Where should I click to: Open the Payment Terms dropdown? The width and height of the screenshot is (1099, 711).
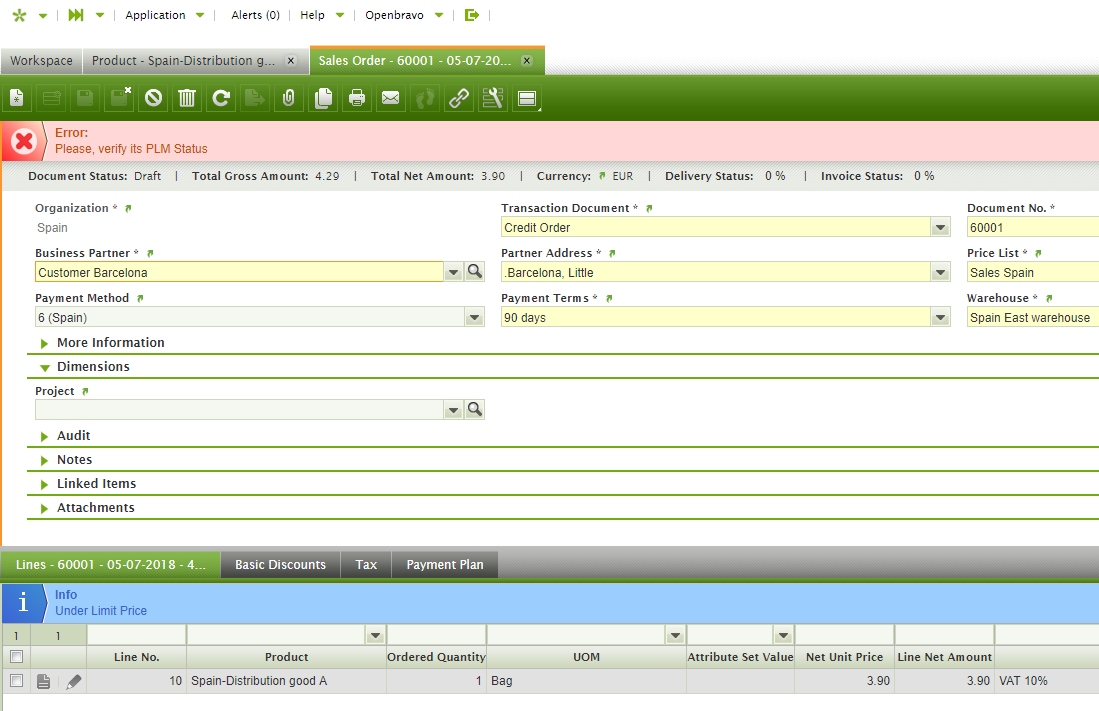pos(940,318)
